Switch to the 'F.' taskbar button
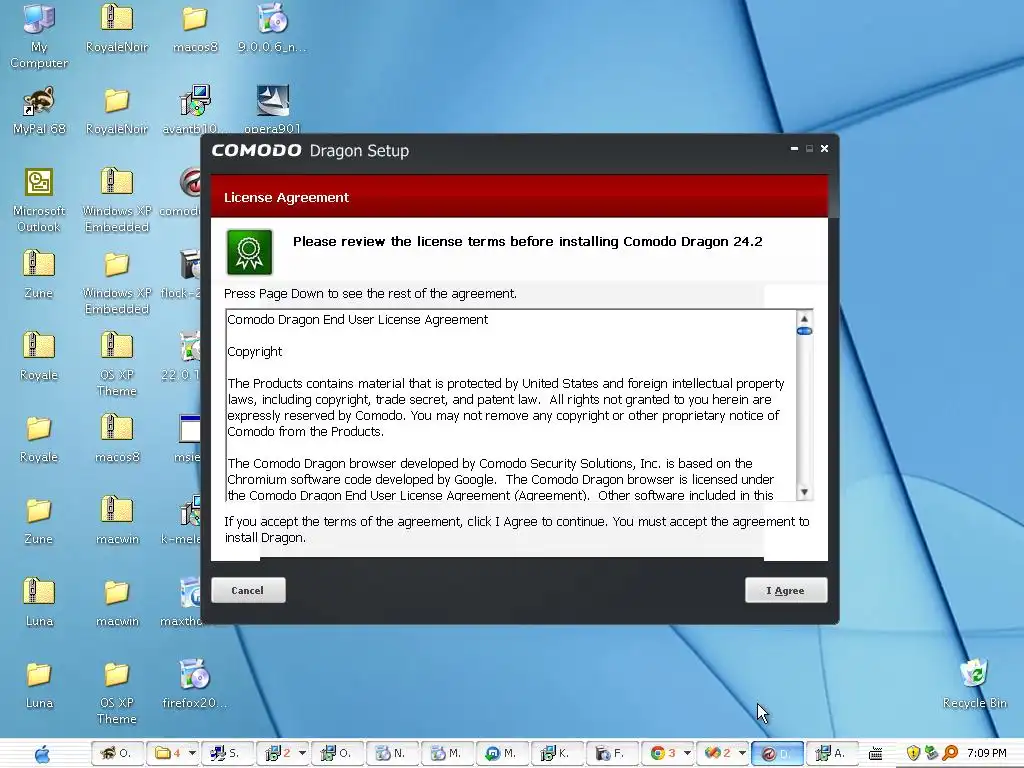Image resolution: width=1024 pixels, height=768 pixels. (612, 754)
